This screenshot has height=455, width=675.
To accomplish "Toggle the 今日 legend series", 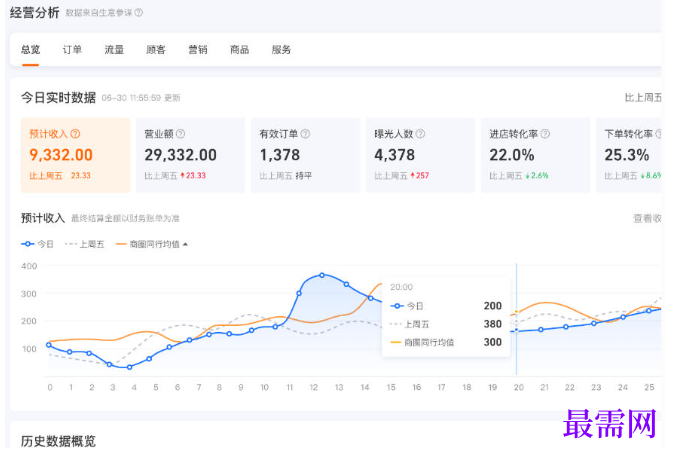I will (x=37, y=244).
